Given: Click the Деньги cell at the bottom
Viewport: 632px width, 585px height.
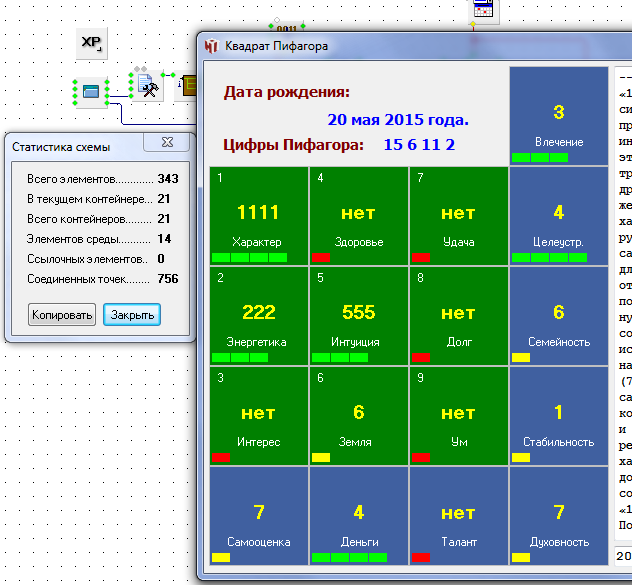Looking at the screenshot, I should 358,516.
